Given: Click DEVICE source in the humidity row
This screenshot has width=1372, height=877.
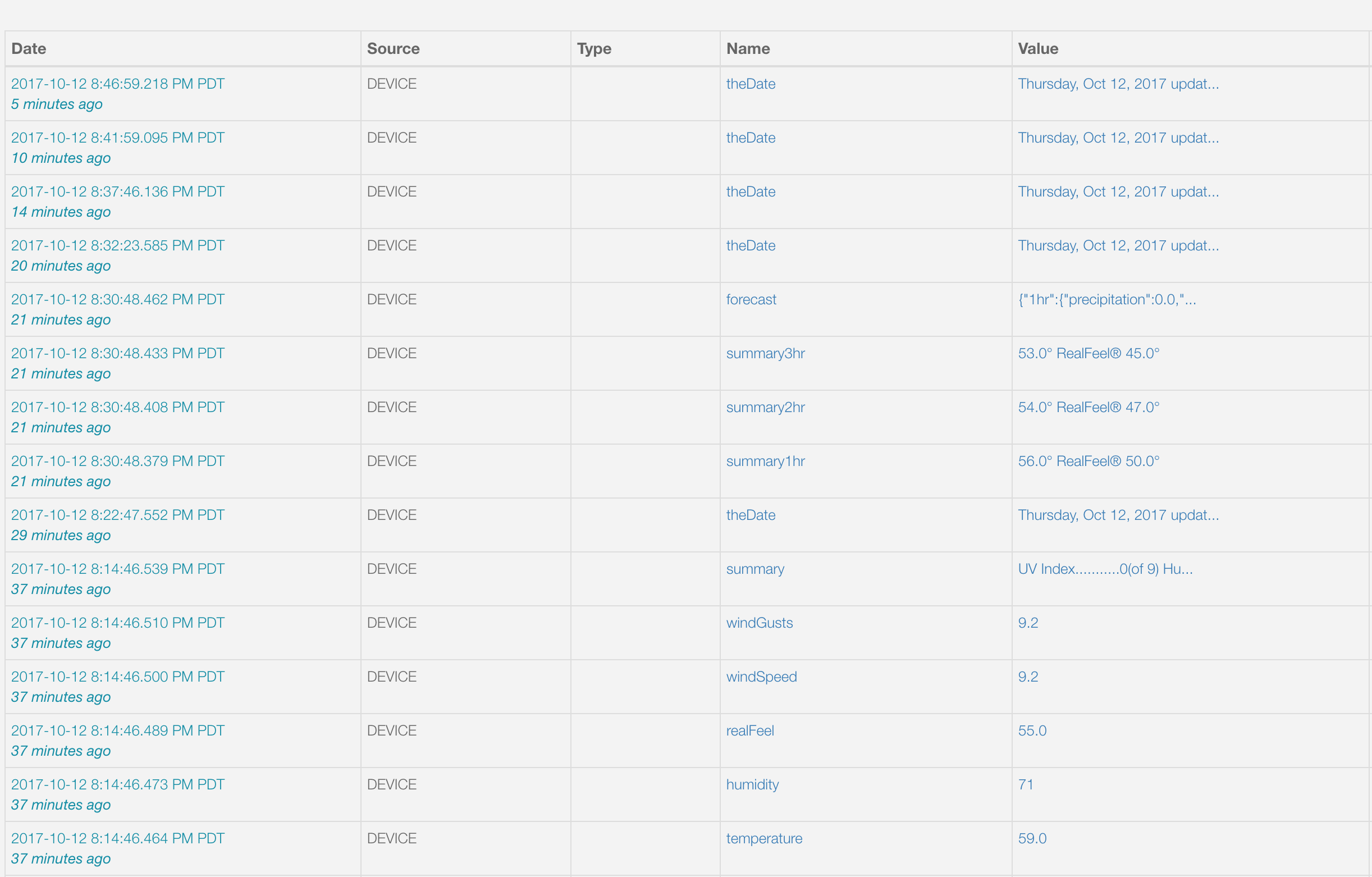Looking at the screenshot, I should click(x=391, y=785).
